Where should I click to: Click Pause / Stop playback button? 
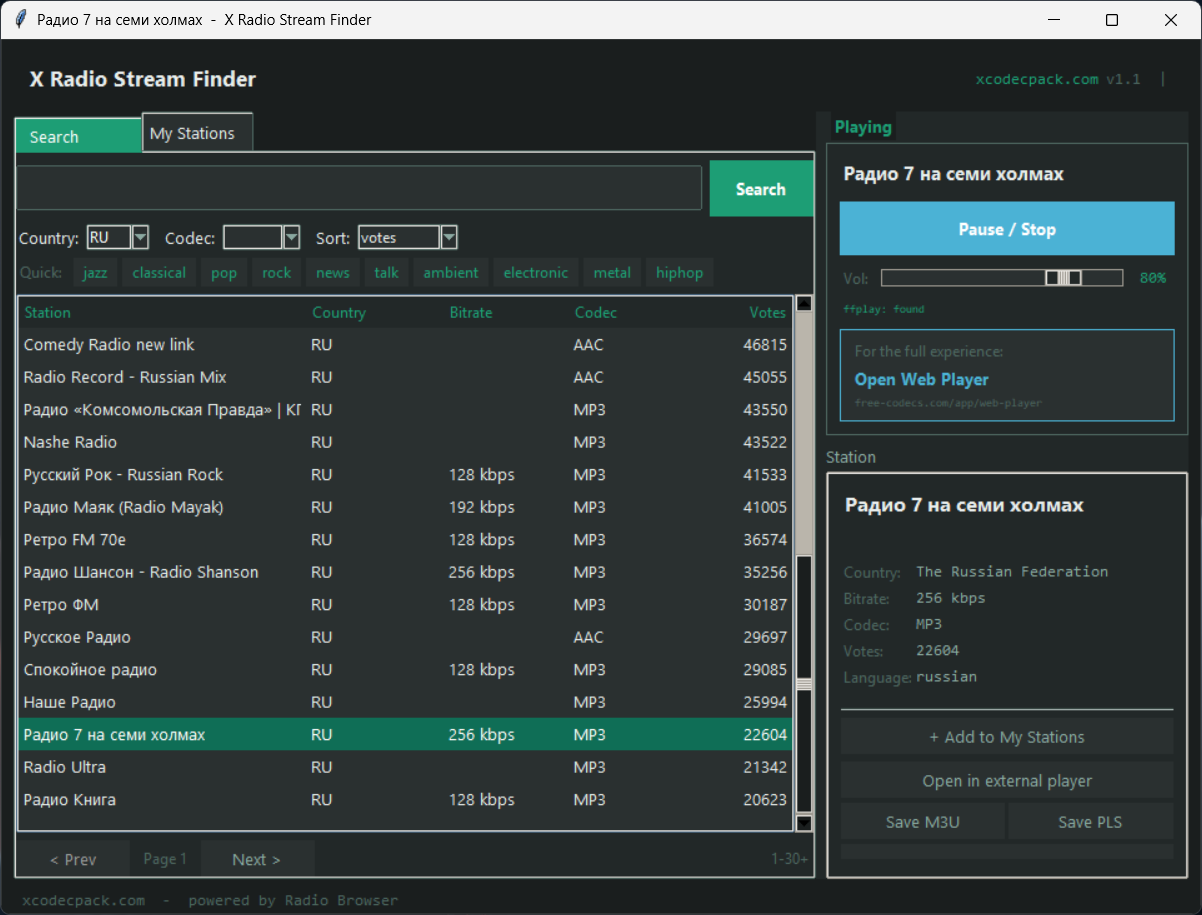(1006, 229)
